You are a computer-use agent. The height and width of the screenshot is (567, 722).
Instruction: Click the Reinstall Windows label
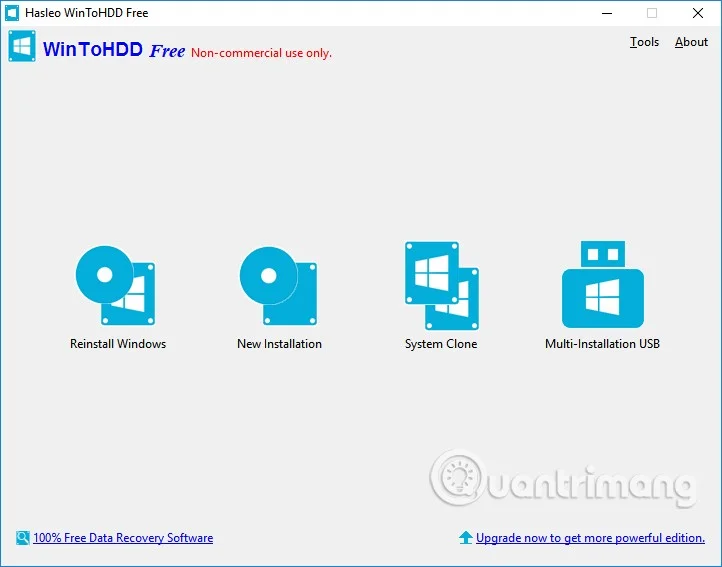tap(118, 344)
